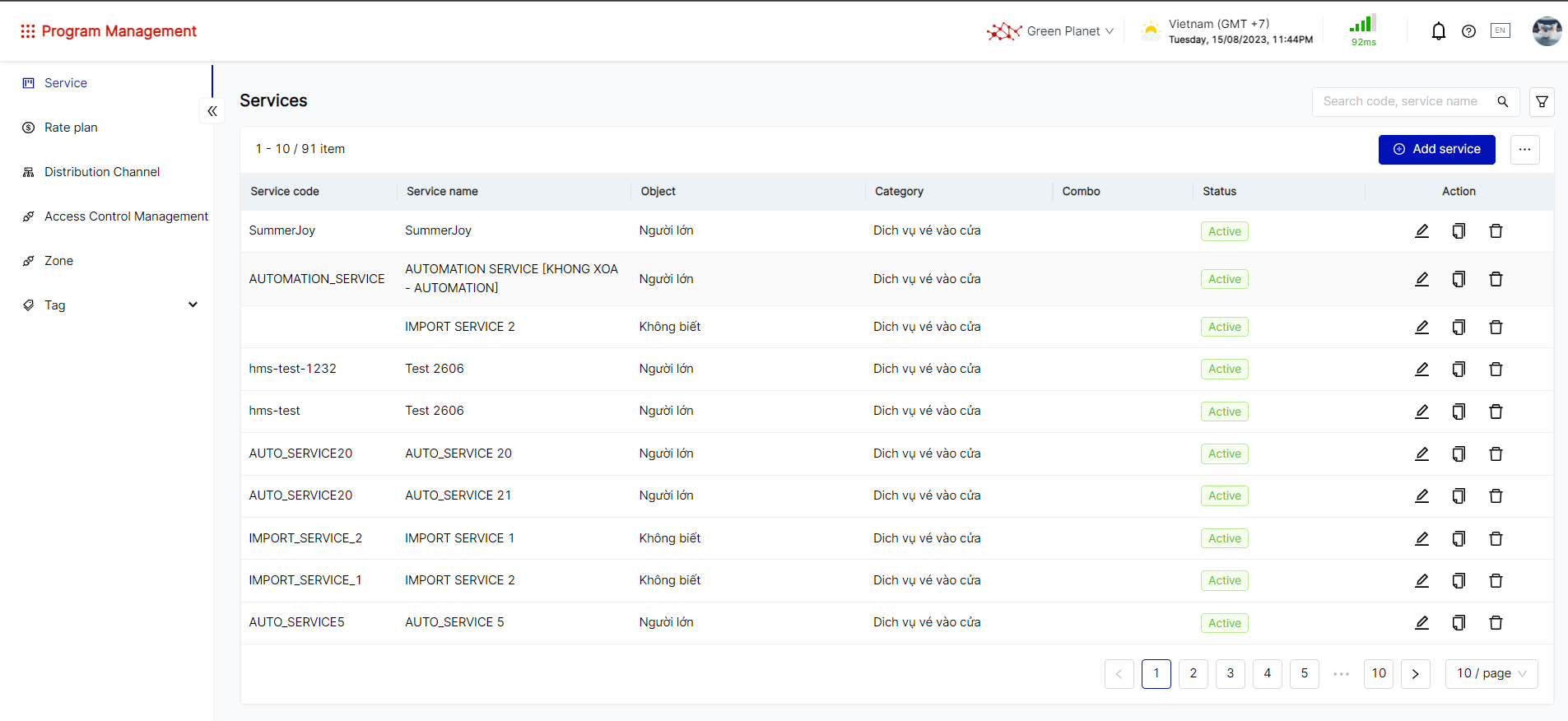Open the app grid launcher icon
This screenshot has width=1568, height=721.
pos(27,31)
